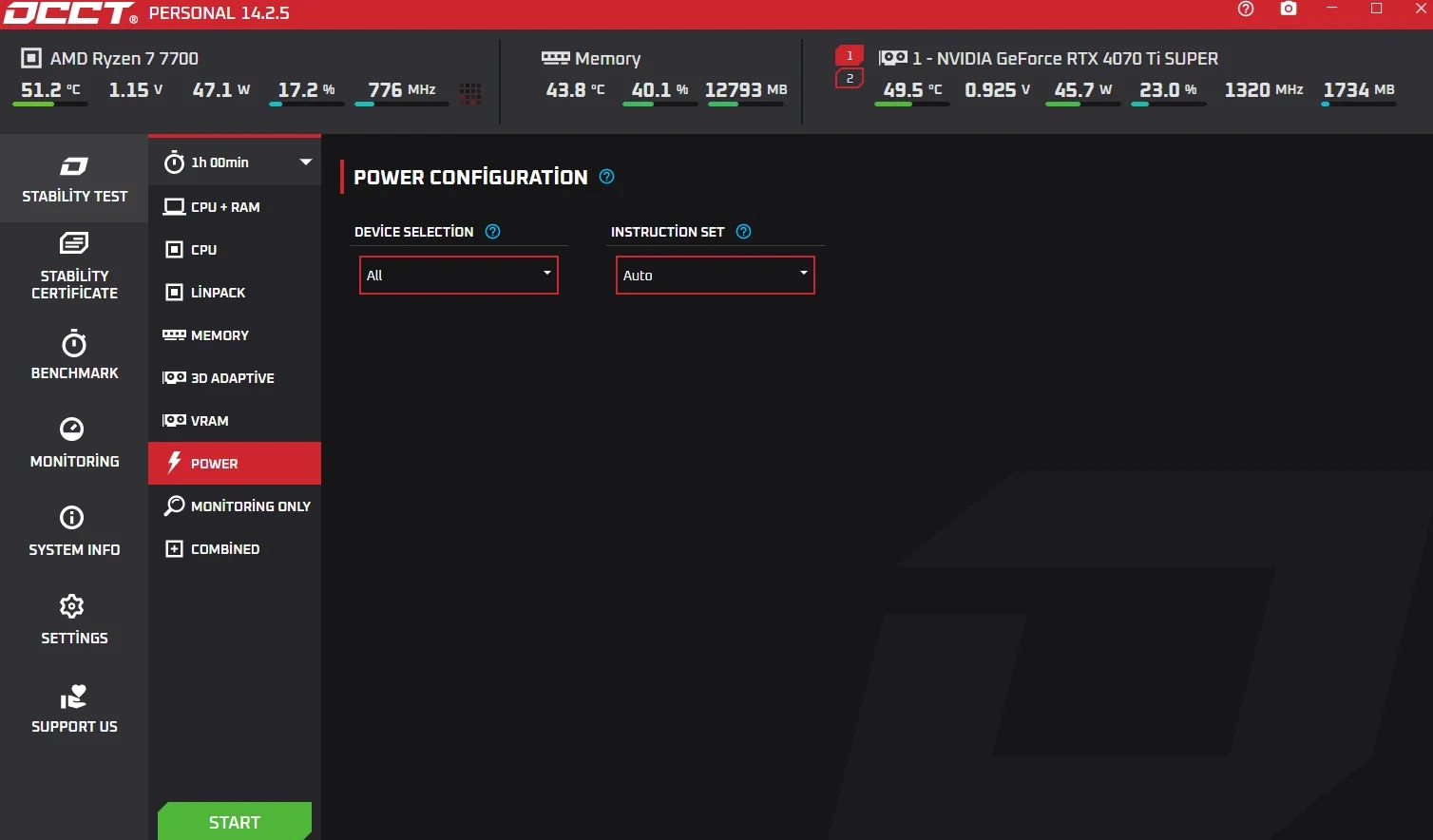Viewport: 1433px width, 840px height.
Task: Open the System Info section
Action: coord(74,531)
